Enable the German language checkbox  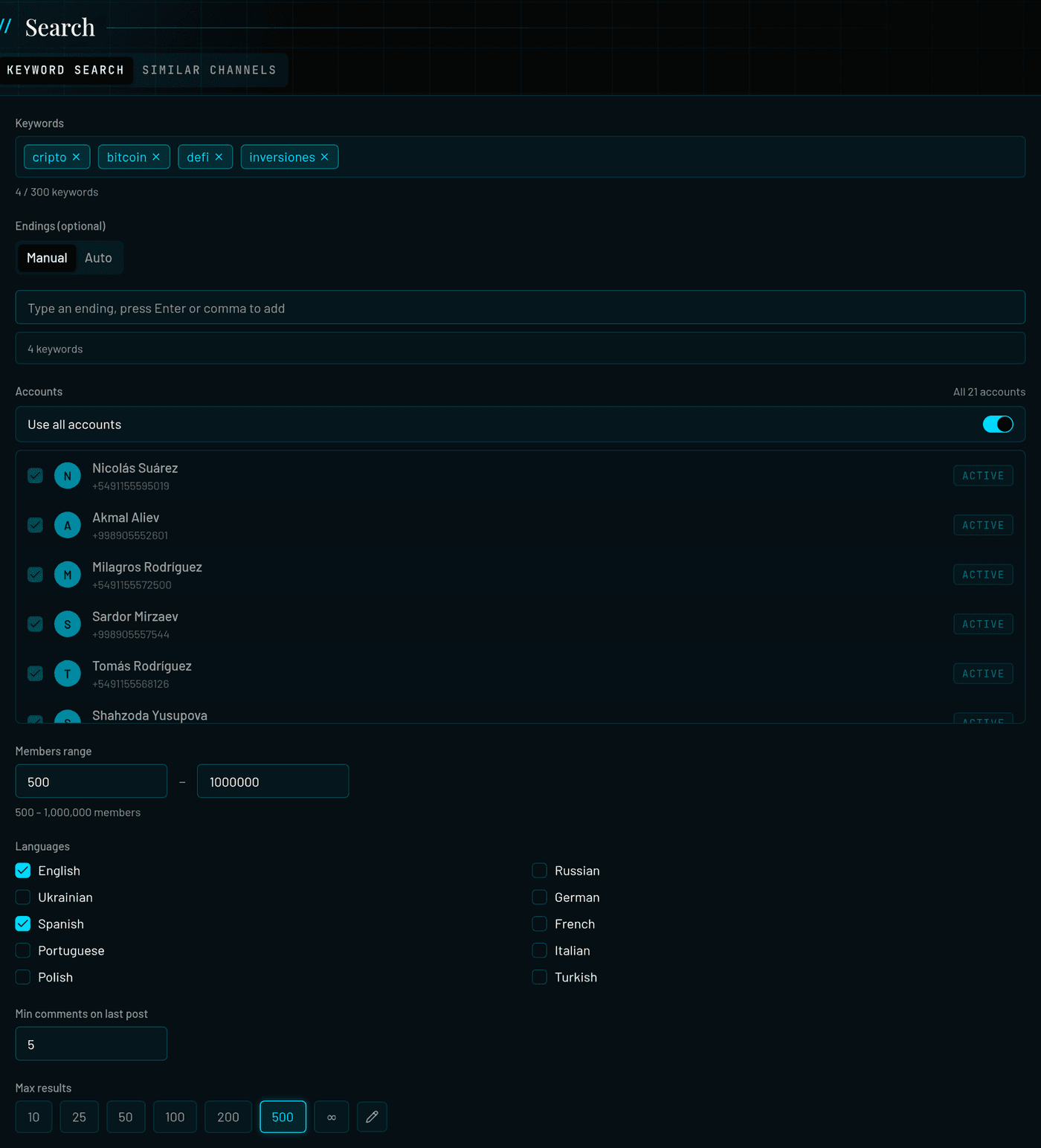(x=540, y=897)
